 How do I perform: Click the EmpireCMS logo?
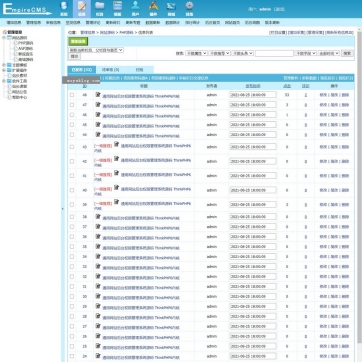[x=27, y=9]
